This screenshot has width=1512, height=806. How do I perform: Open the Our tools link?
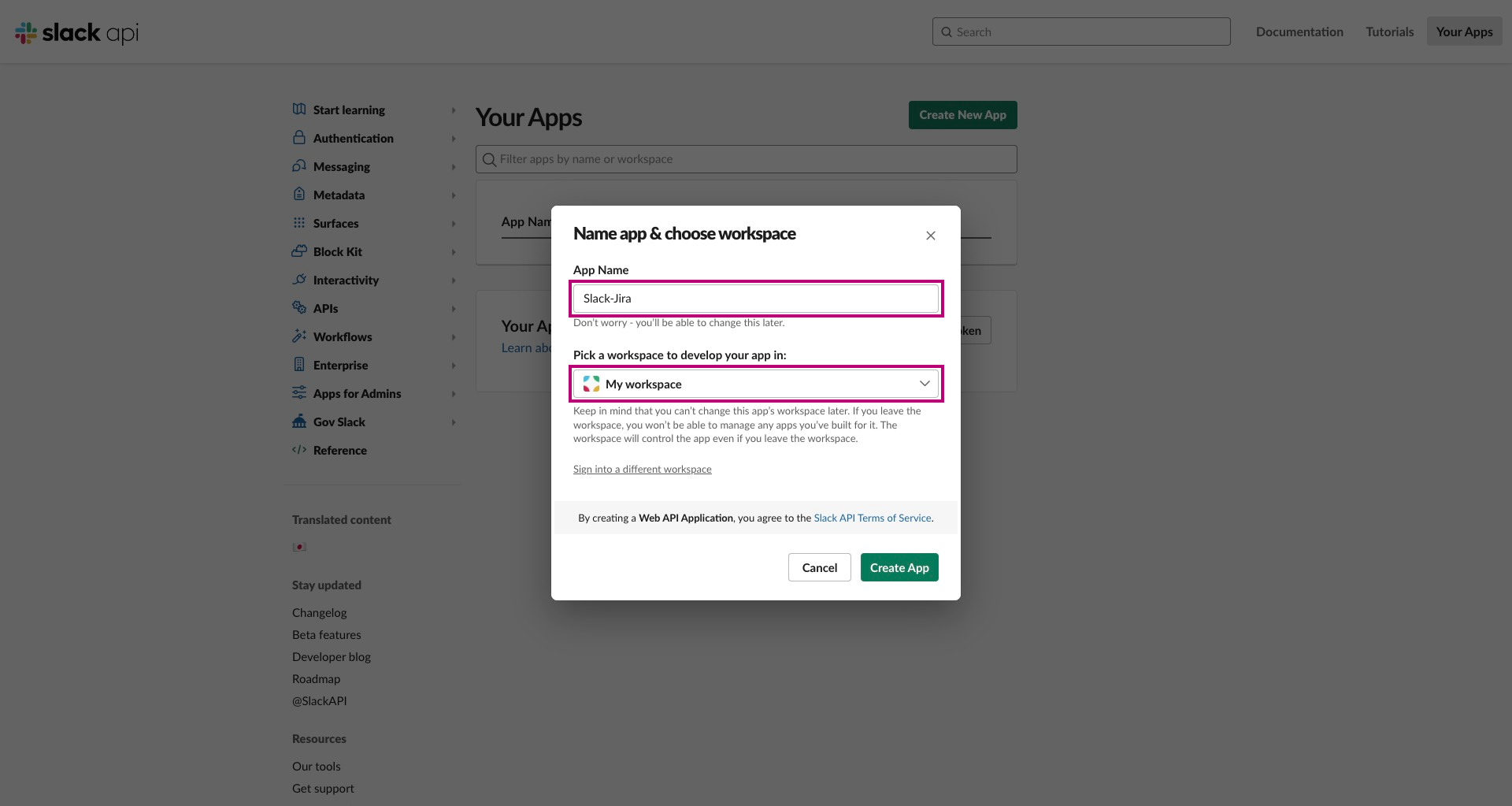tap(316, 766)
